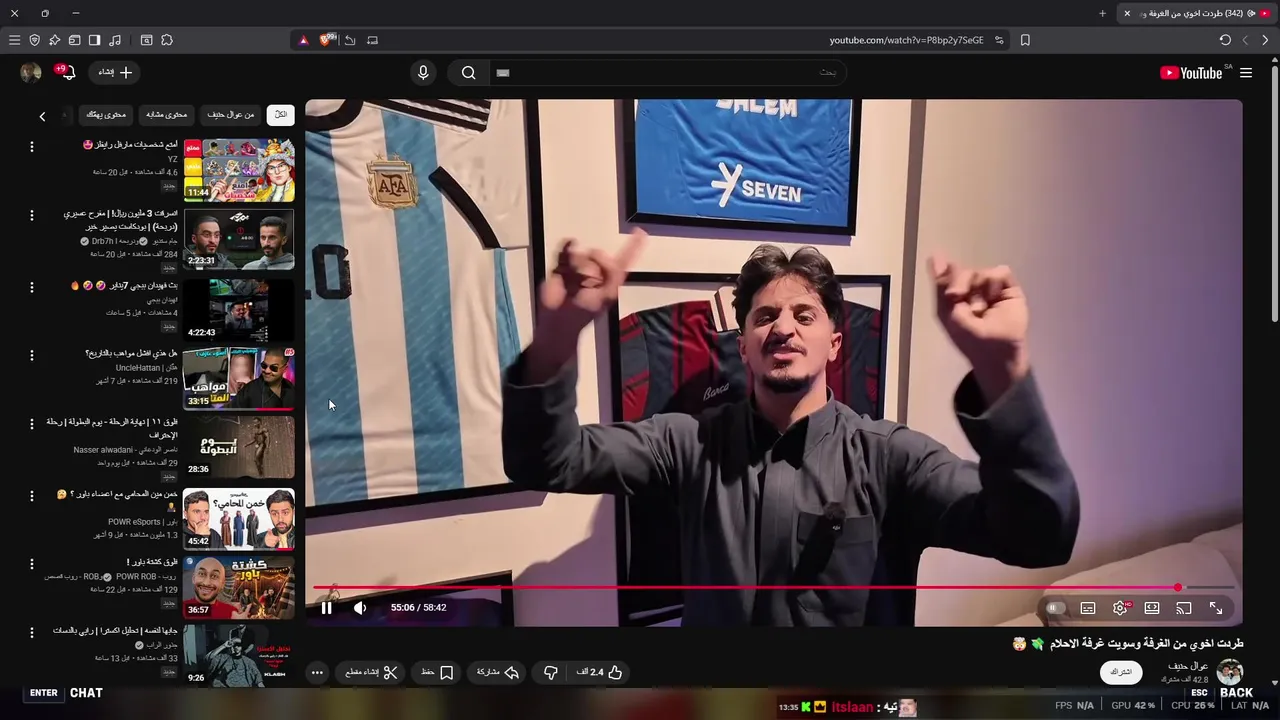Open the account profile avatar

pos(30,72)
